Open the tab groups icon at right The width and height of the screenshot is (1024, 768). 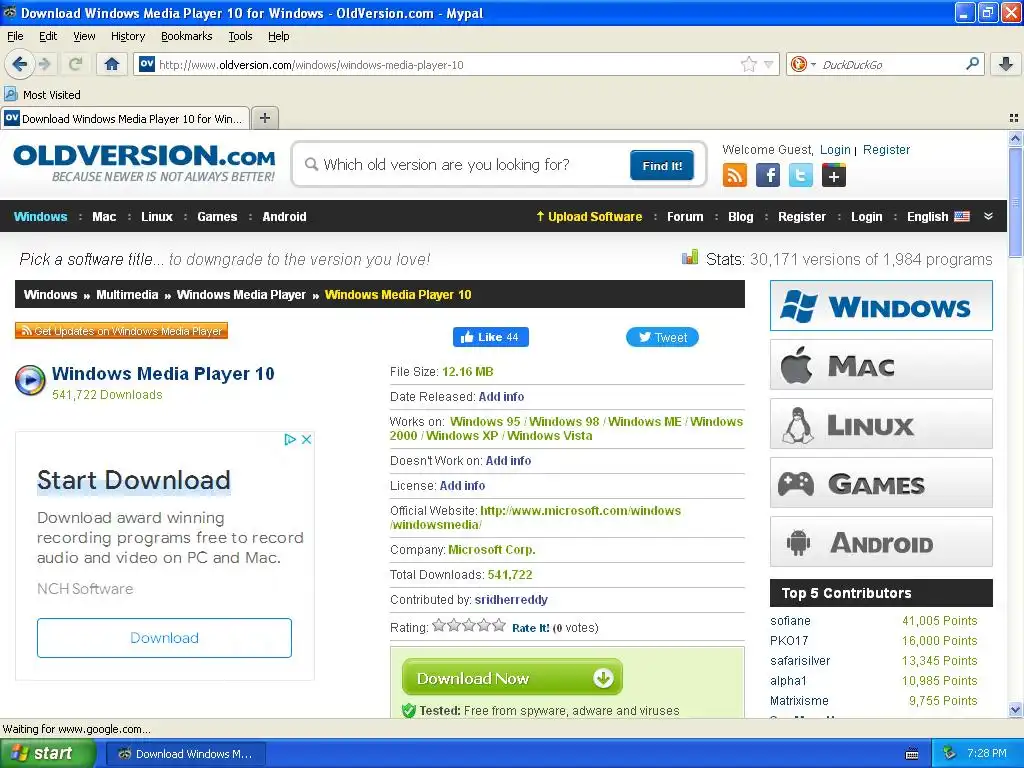(x=1014, y=118)
